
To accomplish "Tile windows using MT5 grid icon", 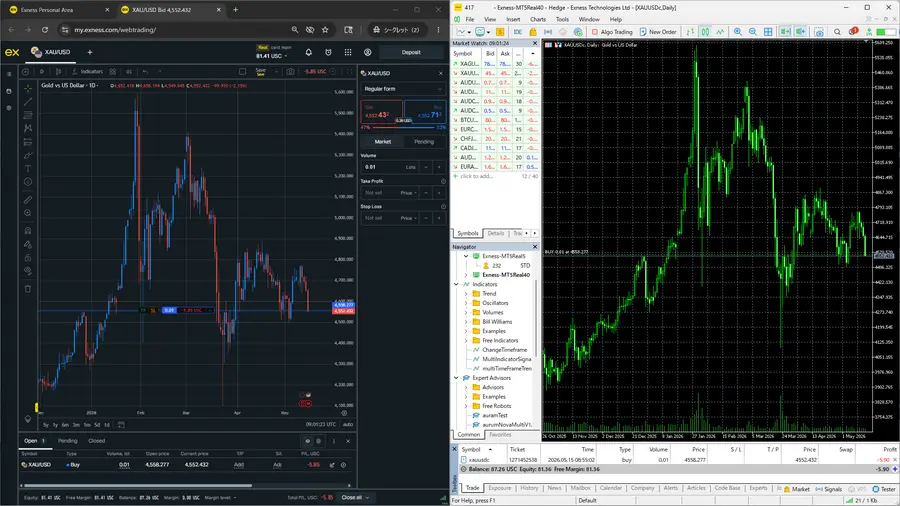I will pyautogui.click(x=768, y=32).
